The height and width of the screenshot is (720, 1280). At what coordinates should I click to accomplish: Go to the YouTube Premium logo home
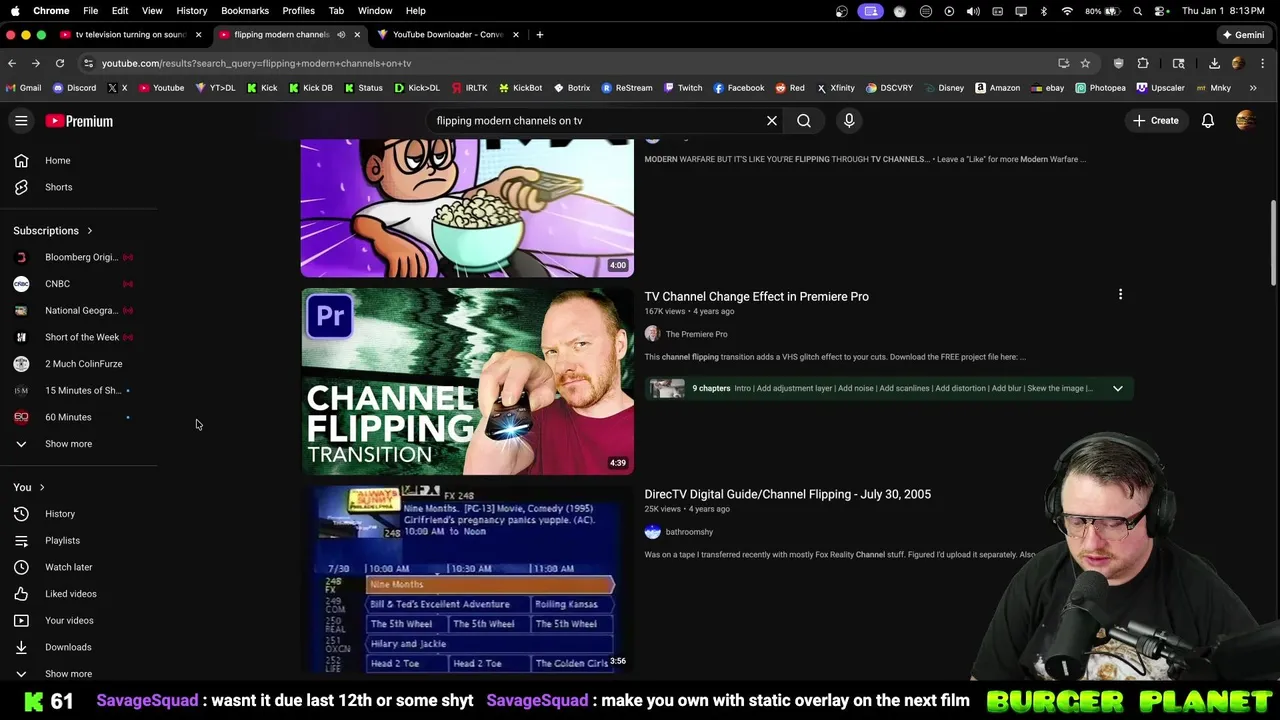pyautogui.click(x=80, y=121)
